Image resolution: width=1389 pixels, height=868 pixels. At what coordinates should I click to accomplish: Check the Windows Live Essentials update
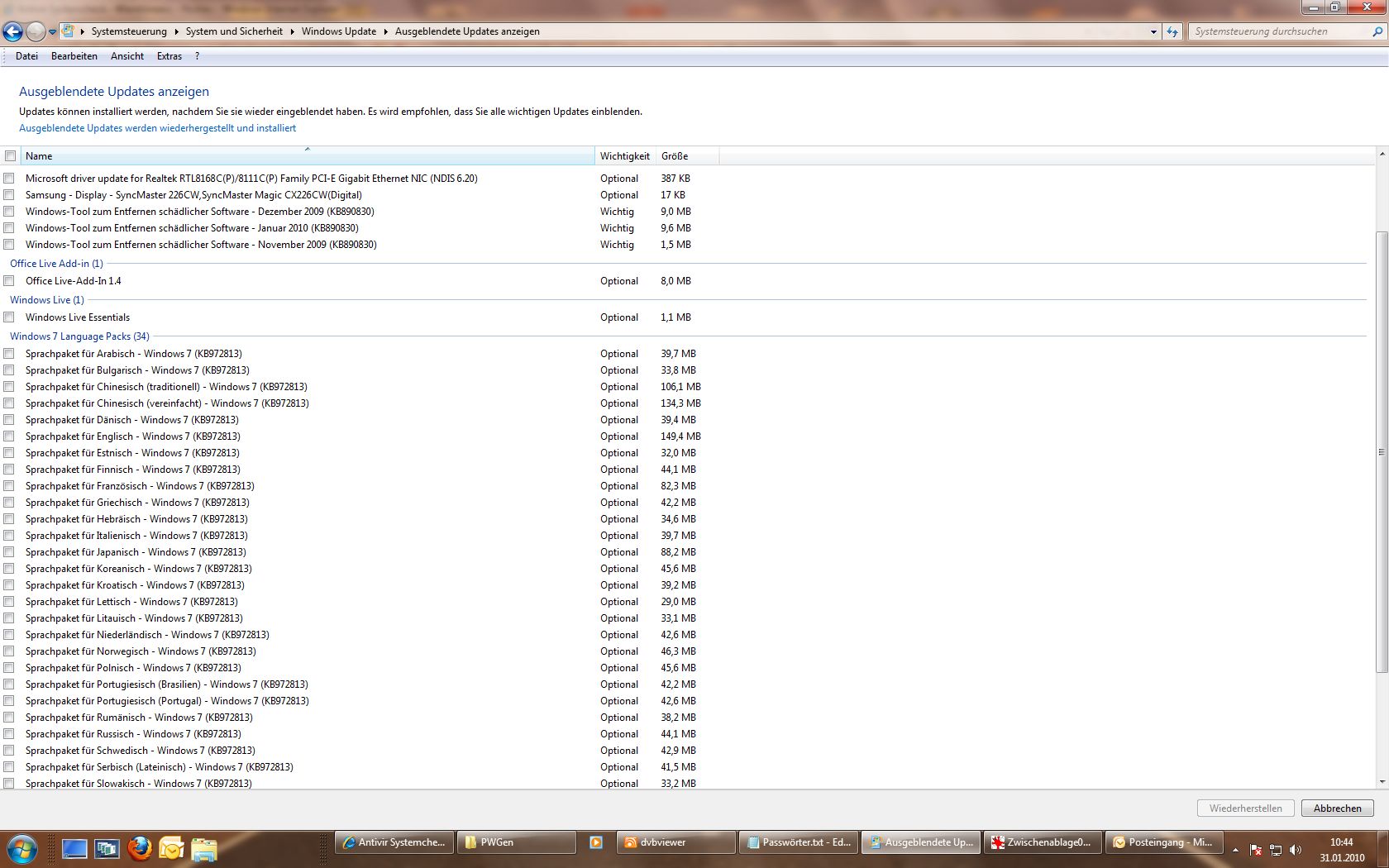tap(9, 317)
